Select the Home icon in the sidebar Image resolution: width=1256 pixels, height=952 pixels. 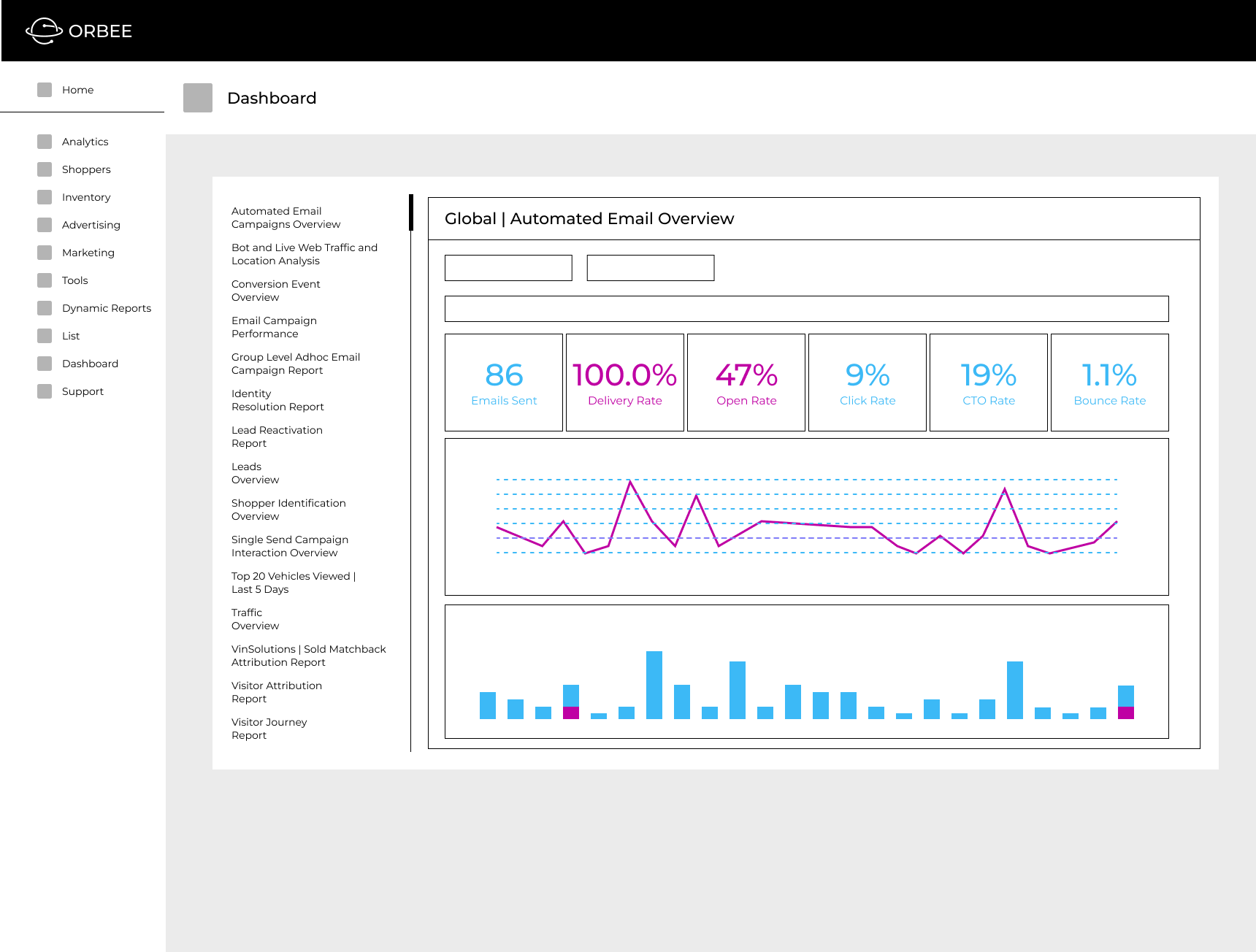[x=45, y=89]
